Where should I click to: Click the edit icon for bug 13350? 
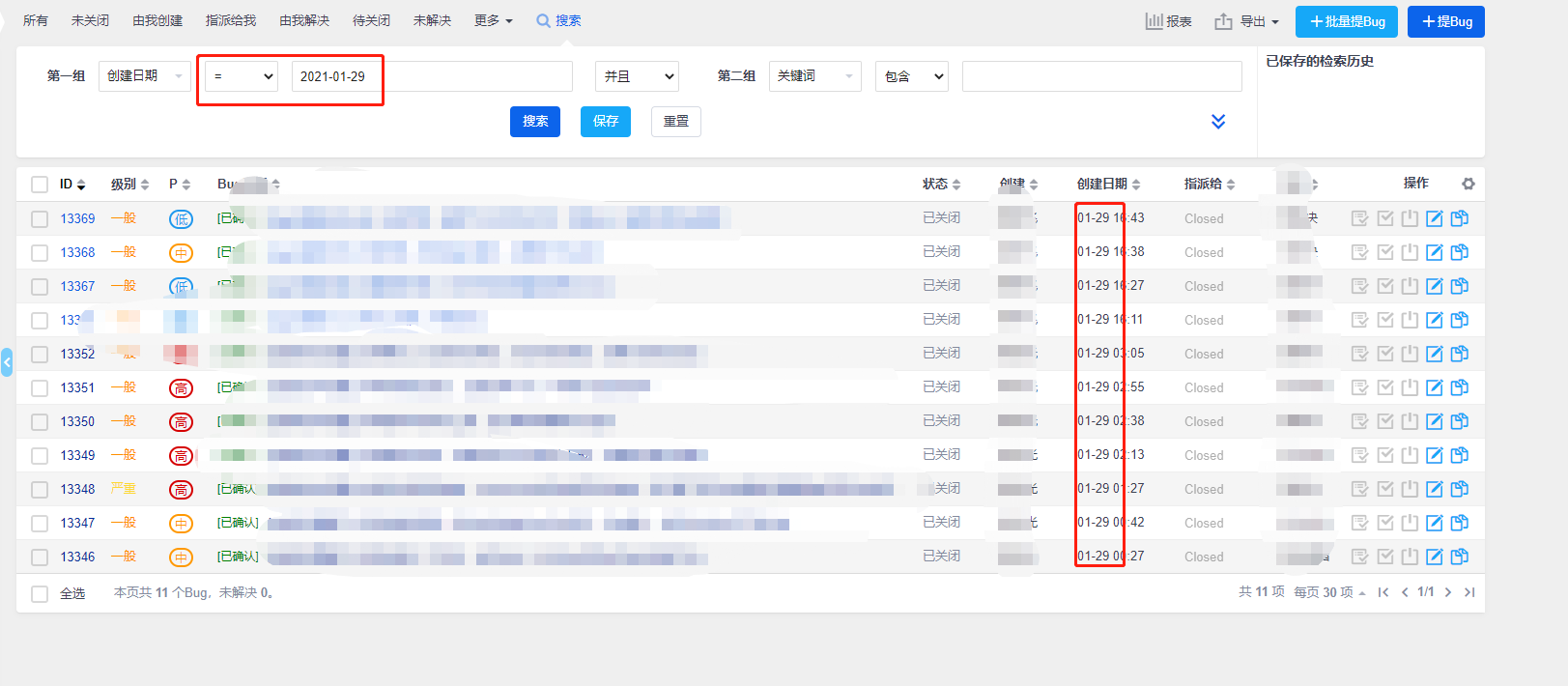tap(1435, 421)
